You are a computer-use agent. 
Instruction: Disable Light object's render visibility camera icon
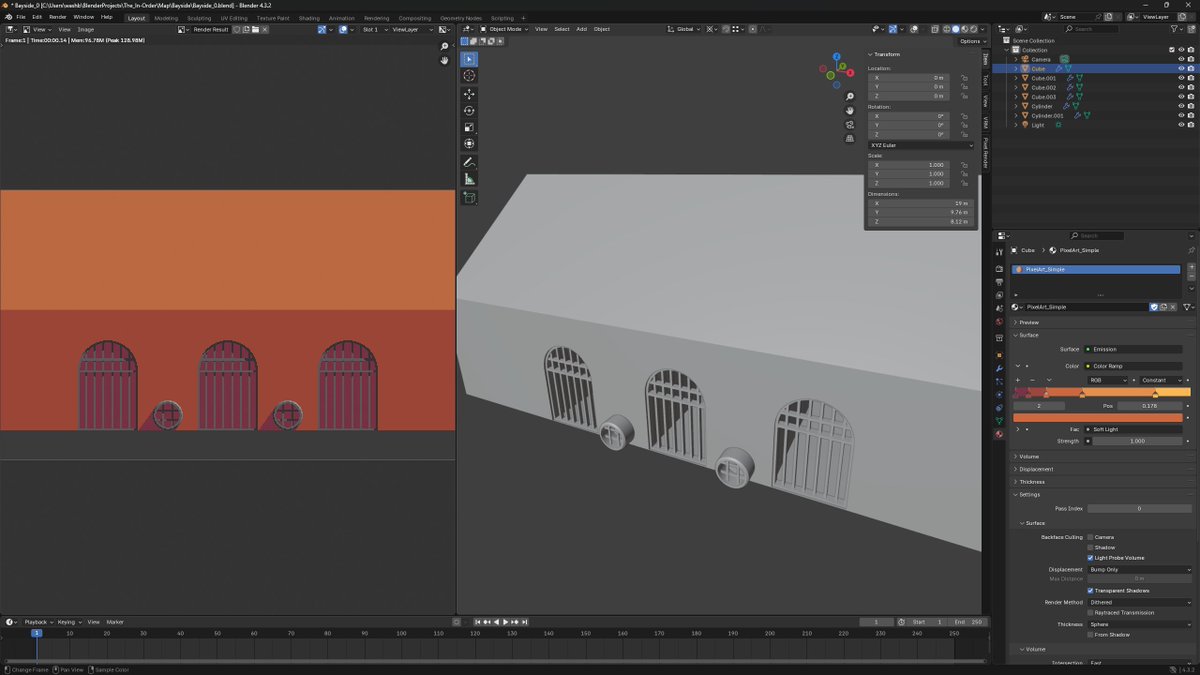(x=1191, y=124)
